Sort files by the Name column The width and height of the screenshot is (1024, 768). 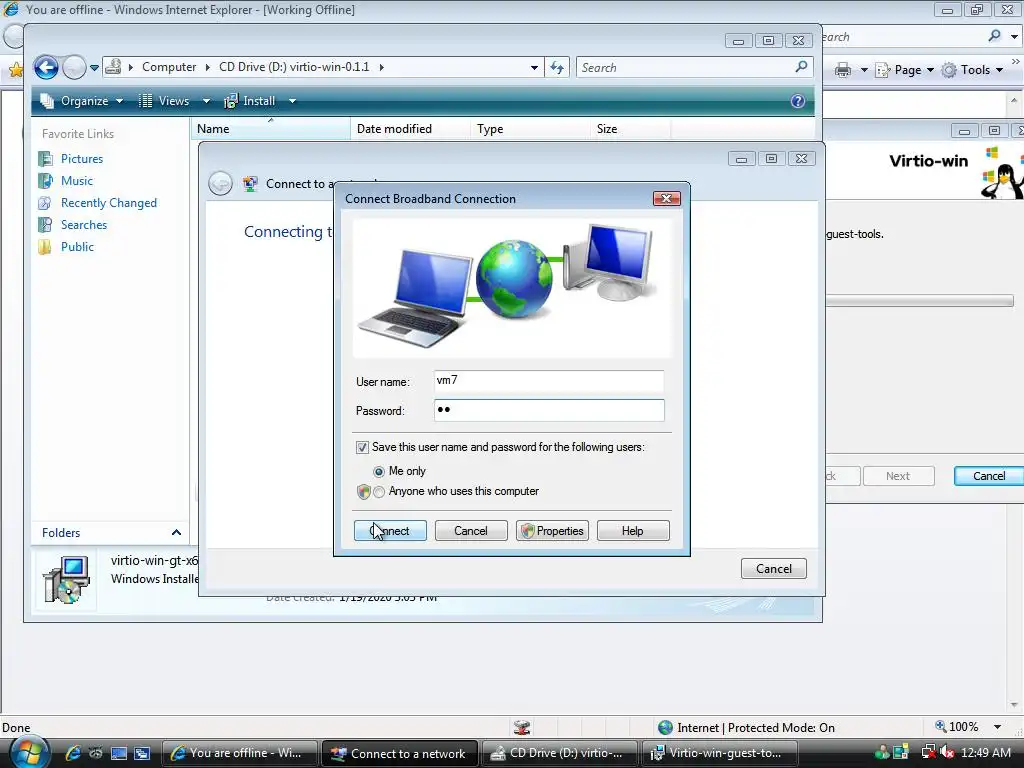(270, 129)
